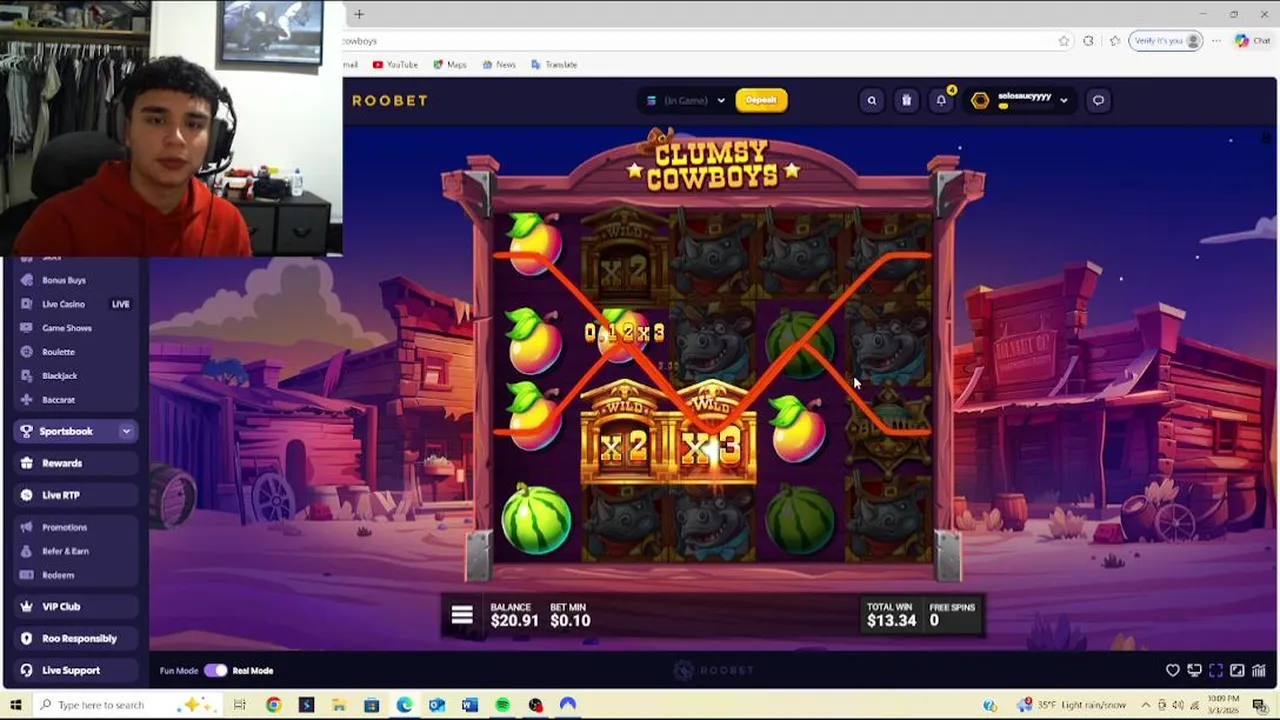Toggle fullscreen with the purple brackets icon
The width and height of the screenshot is (1280, 720).
point(1216,671)
